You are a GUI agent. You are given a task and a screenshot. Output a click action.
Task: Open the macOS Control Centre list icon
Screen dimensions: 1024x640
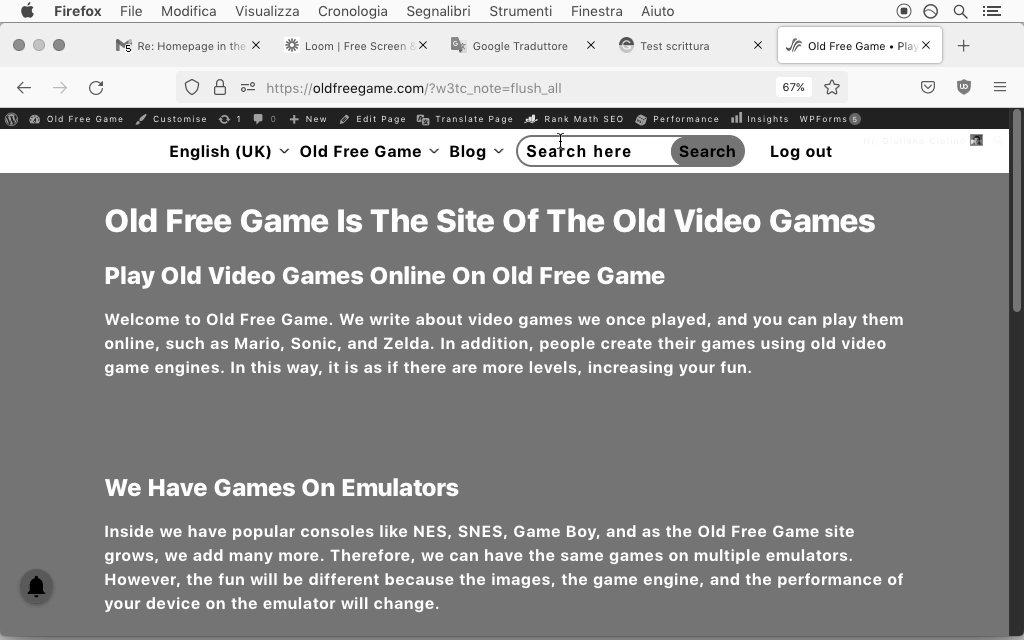coord(992,11)
